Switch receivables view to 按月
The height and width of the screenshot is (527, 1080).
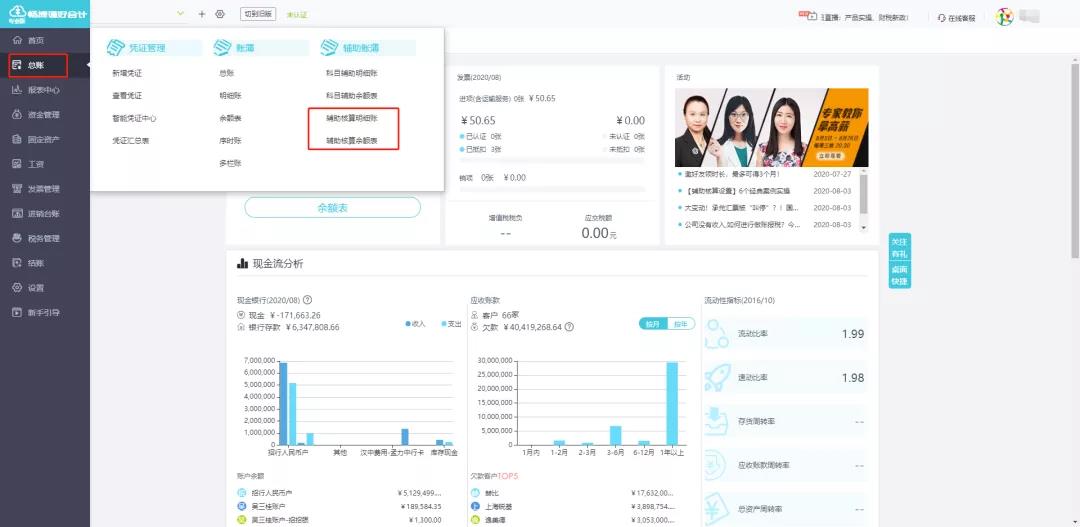coord(653,324)
